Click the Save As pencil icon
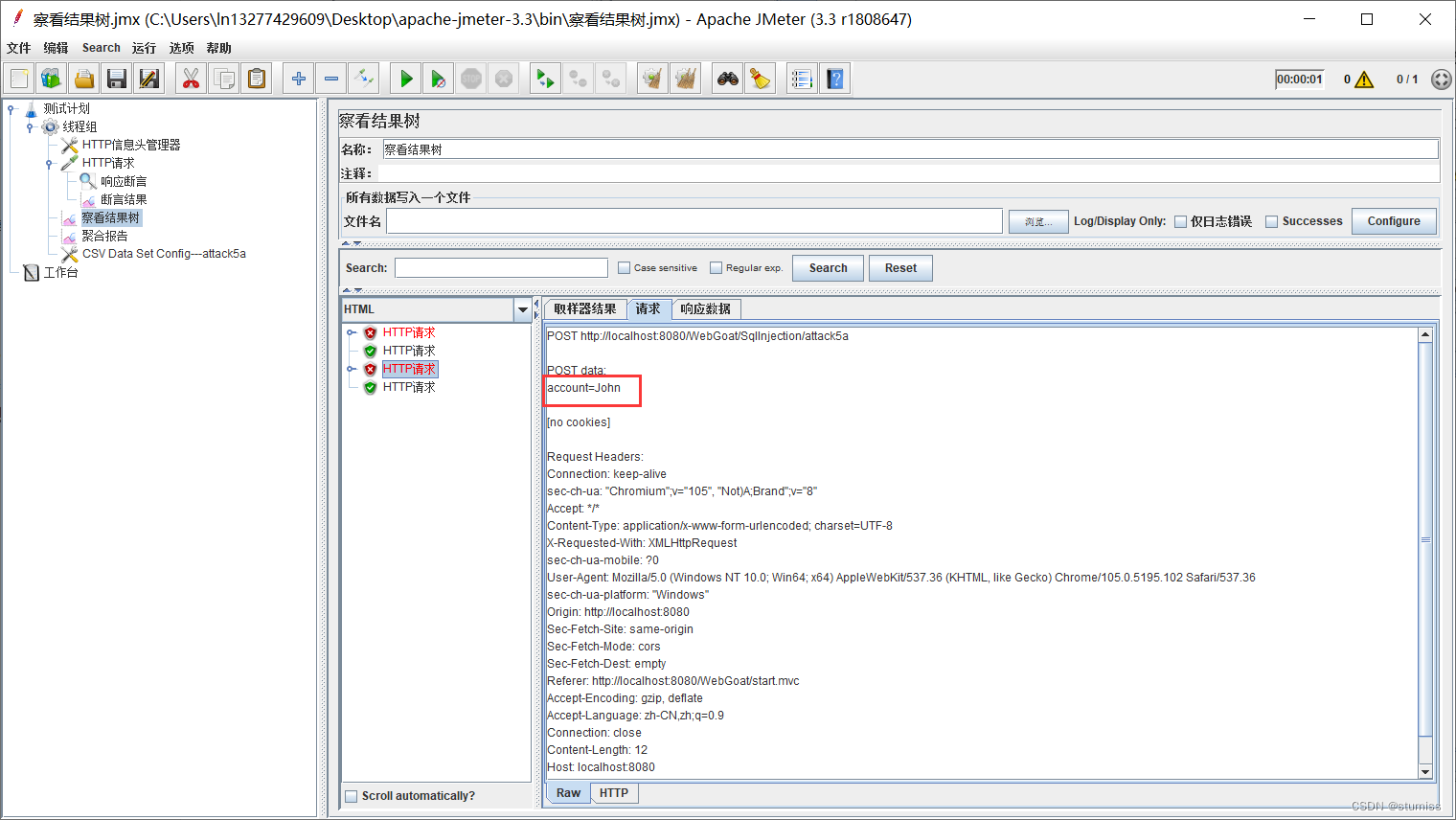The image size is (1456, 820). tap(149, 79)
